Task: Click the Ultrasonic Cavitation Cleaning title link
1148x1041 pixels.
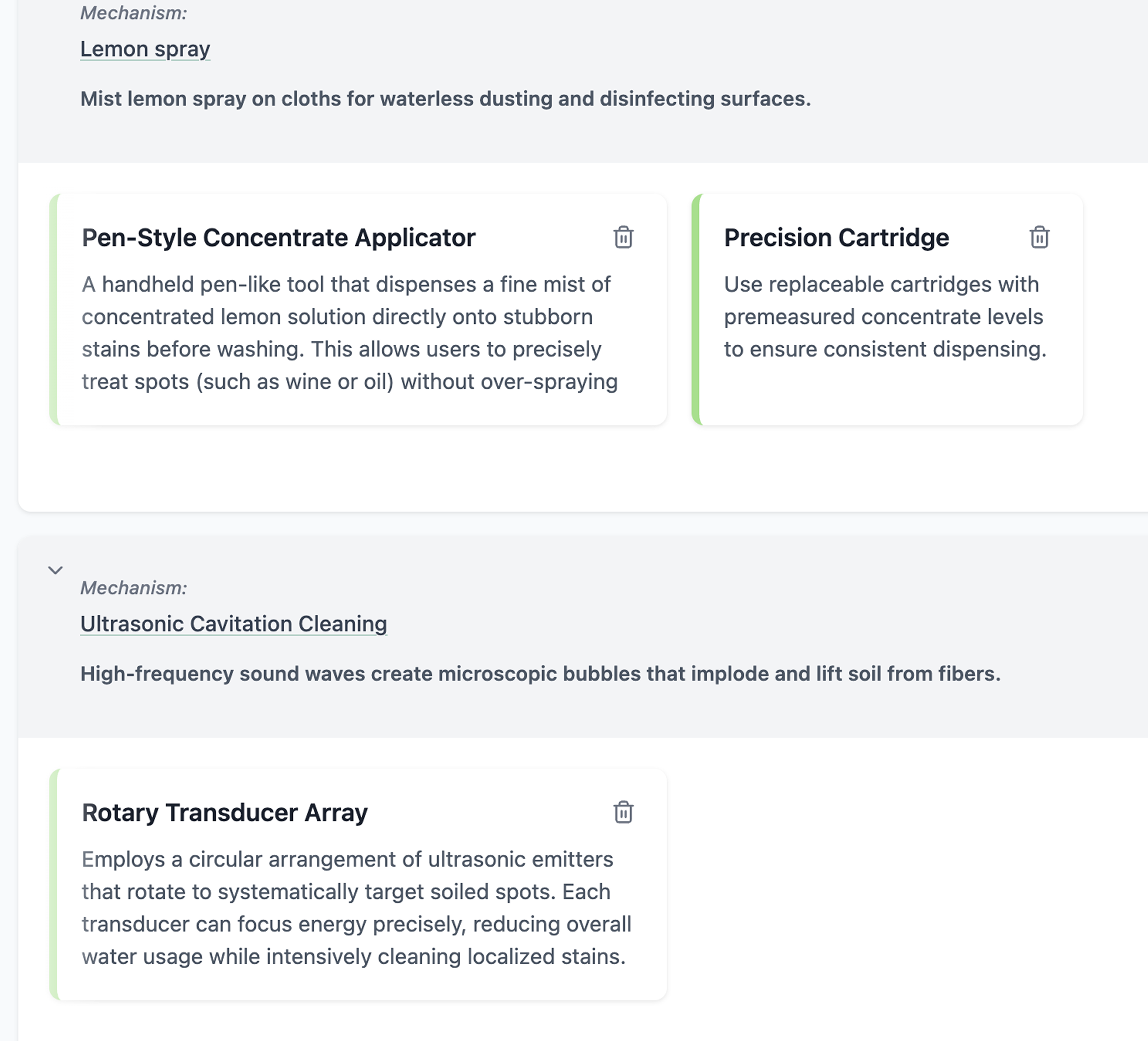Action: pyautogui.click(x=233, y=624)
